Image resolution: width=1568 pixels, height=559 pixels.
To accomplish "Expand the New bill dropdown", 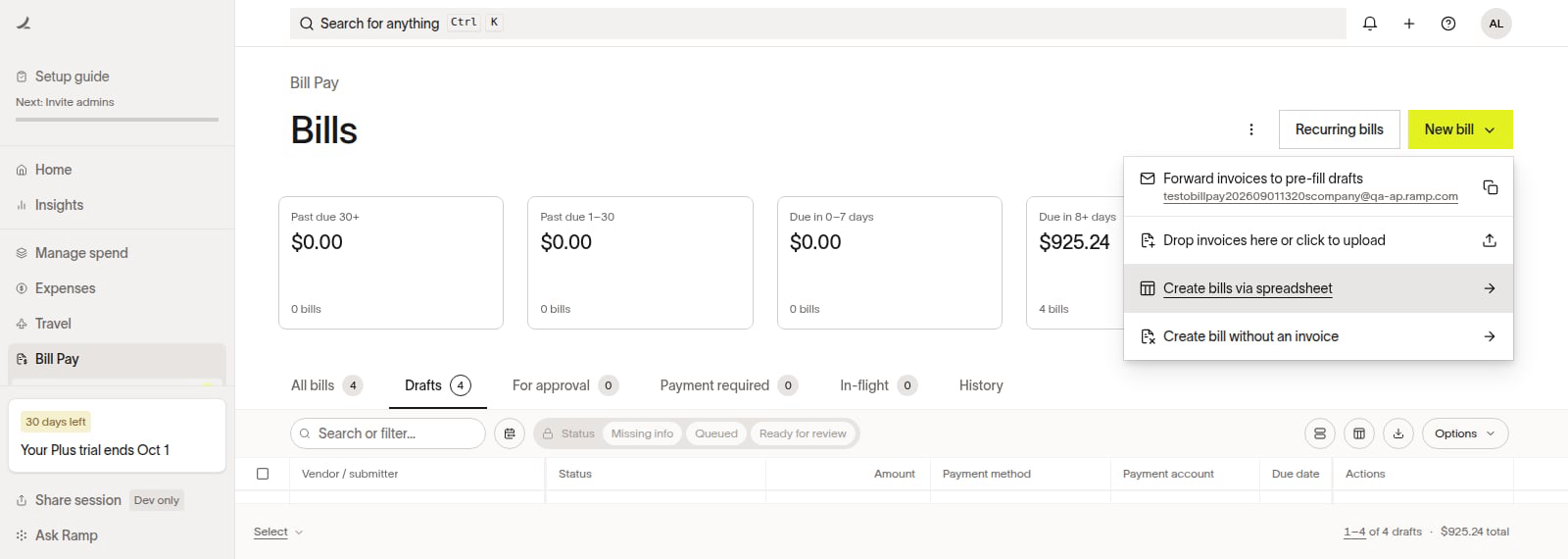I will [1460, 129].
